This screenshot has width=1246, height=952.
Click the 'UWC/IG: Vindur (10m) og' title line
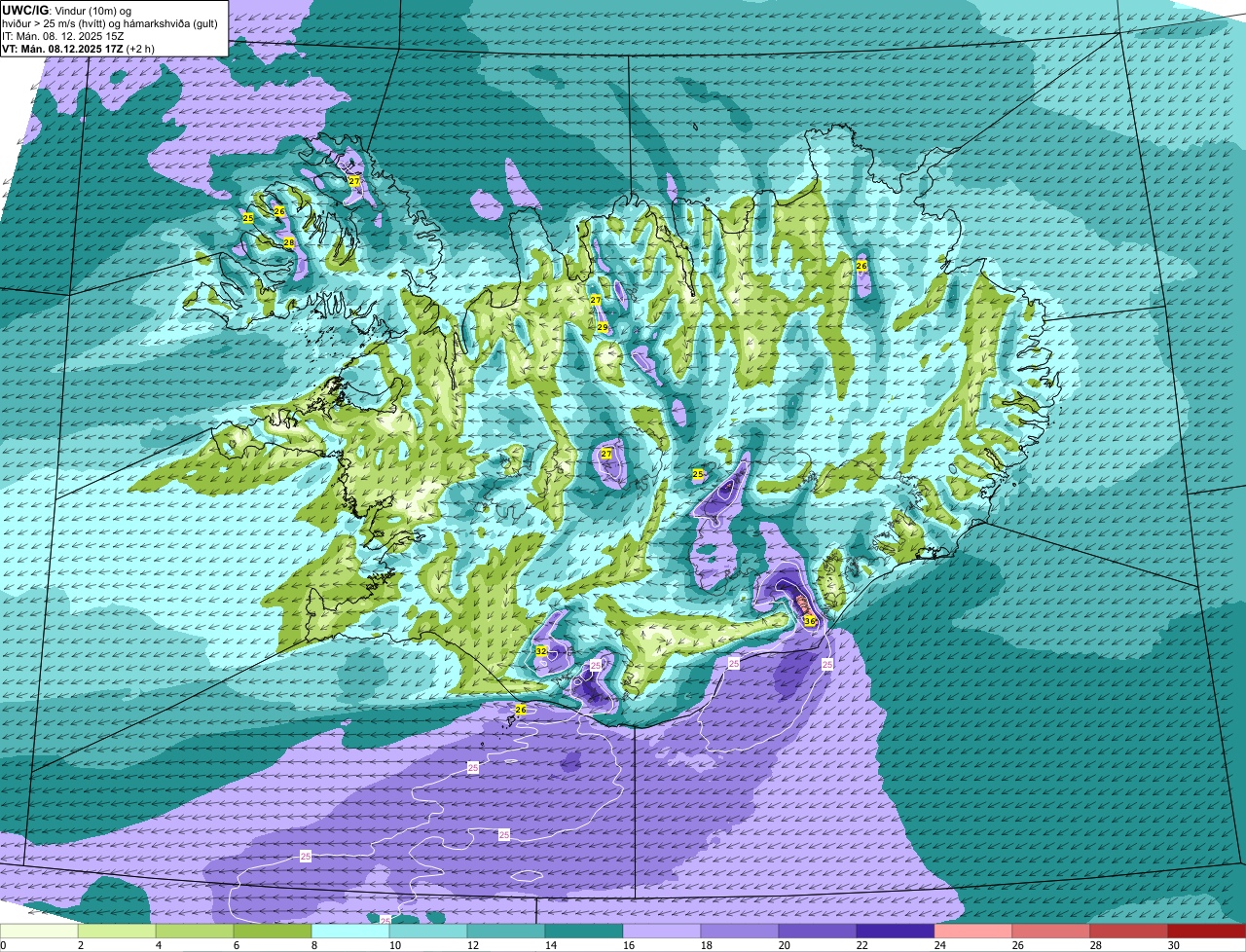(67, 10)
